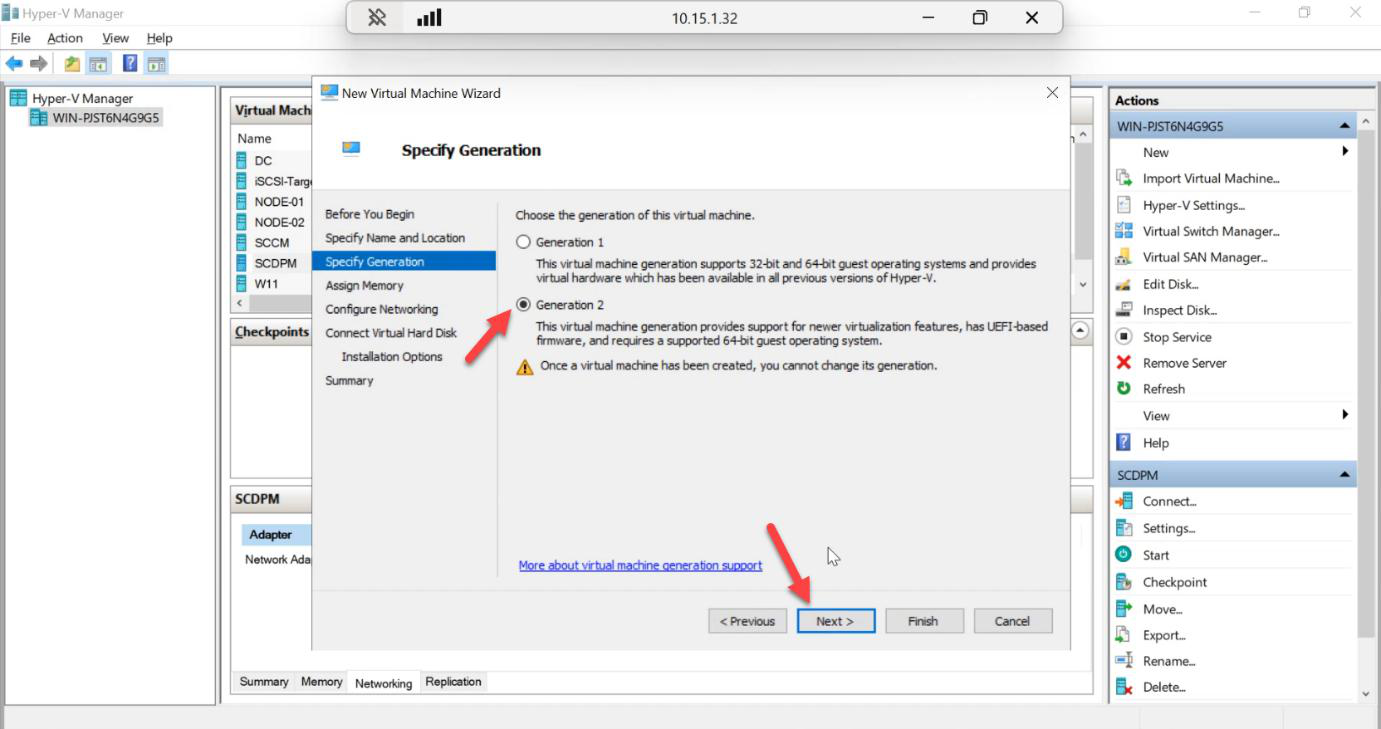Click Inspect Disk action

point(1180,310)
